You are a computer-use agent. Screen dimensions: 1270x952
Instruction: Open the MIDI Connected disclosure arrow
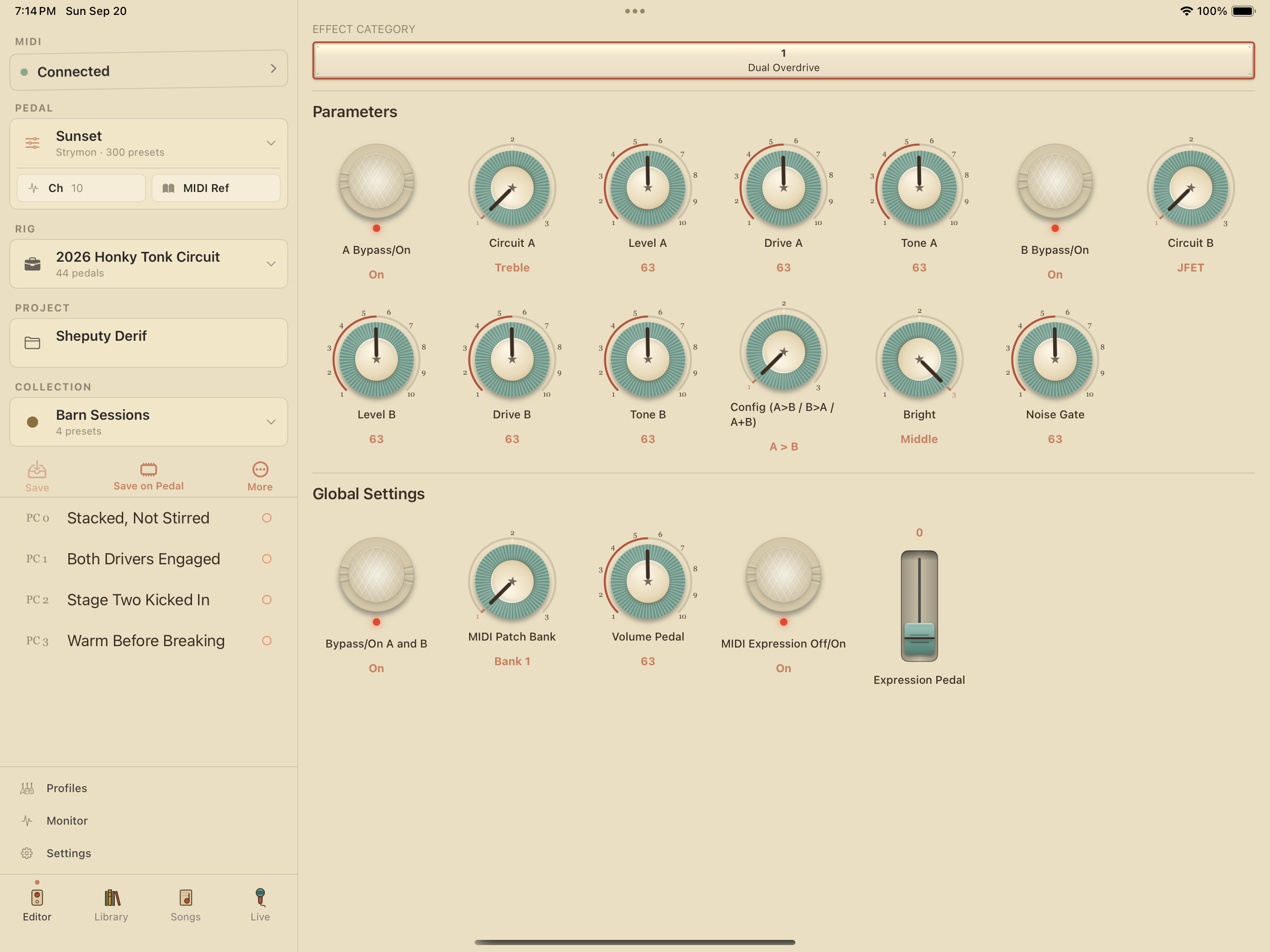point(273,68)
